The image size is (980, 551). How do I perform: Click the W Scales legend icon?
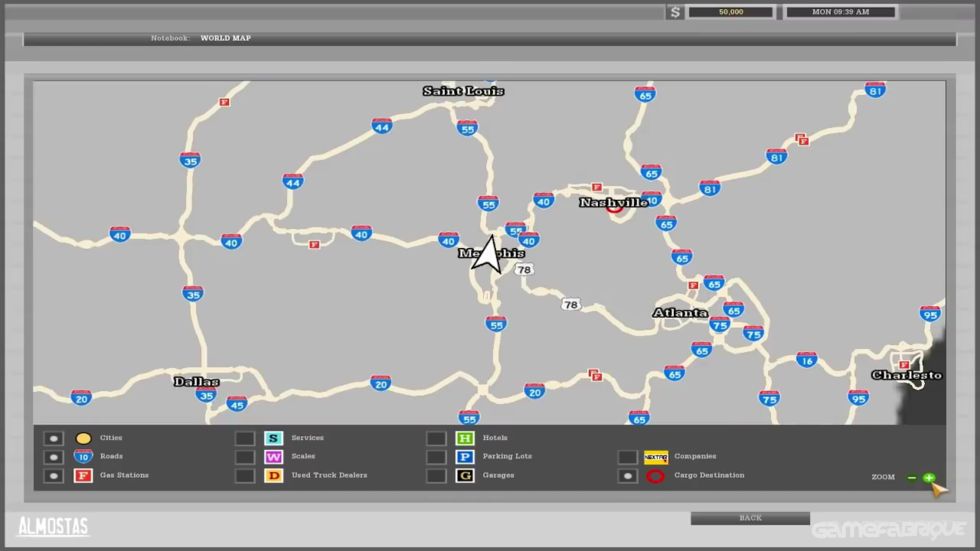[x=274, y=457]
